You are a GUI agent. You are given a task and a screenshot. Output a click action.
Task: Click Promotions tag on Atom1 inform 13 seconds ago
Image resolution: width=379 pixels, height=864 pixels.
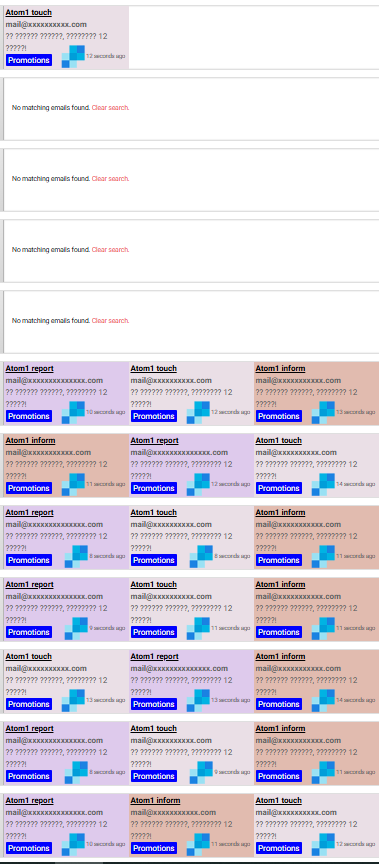pyautogui.click(x=279, y=416)
